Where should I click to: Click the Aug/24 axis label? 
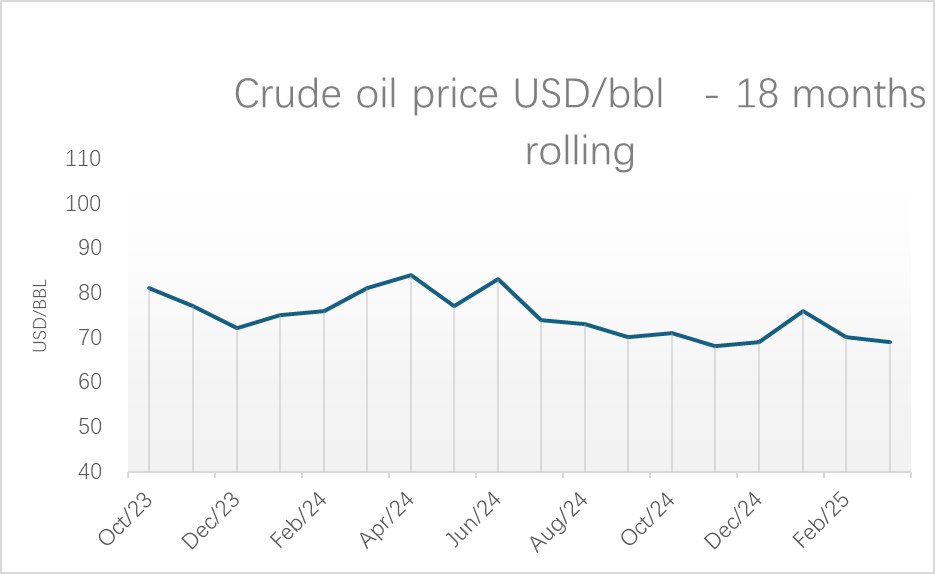559,522
